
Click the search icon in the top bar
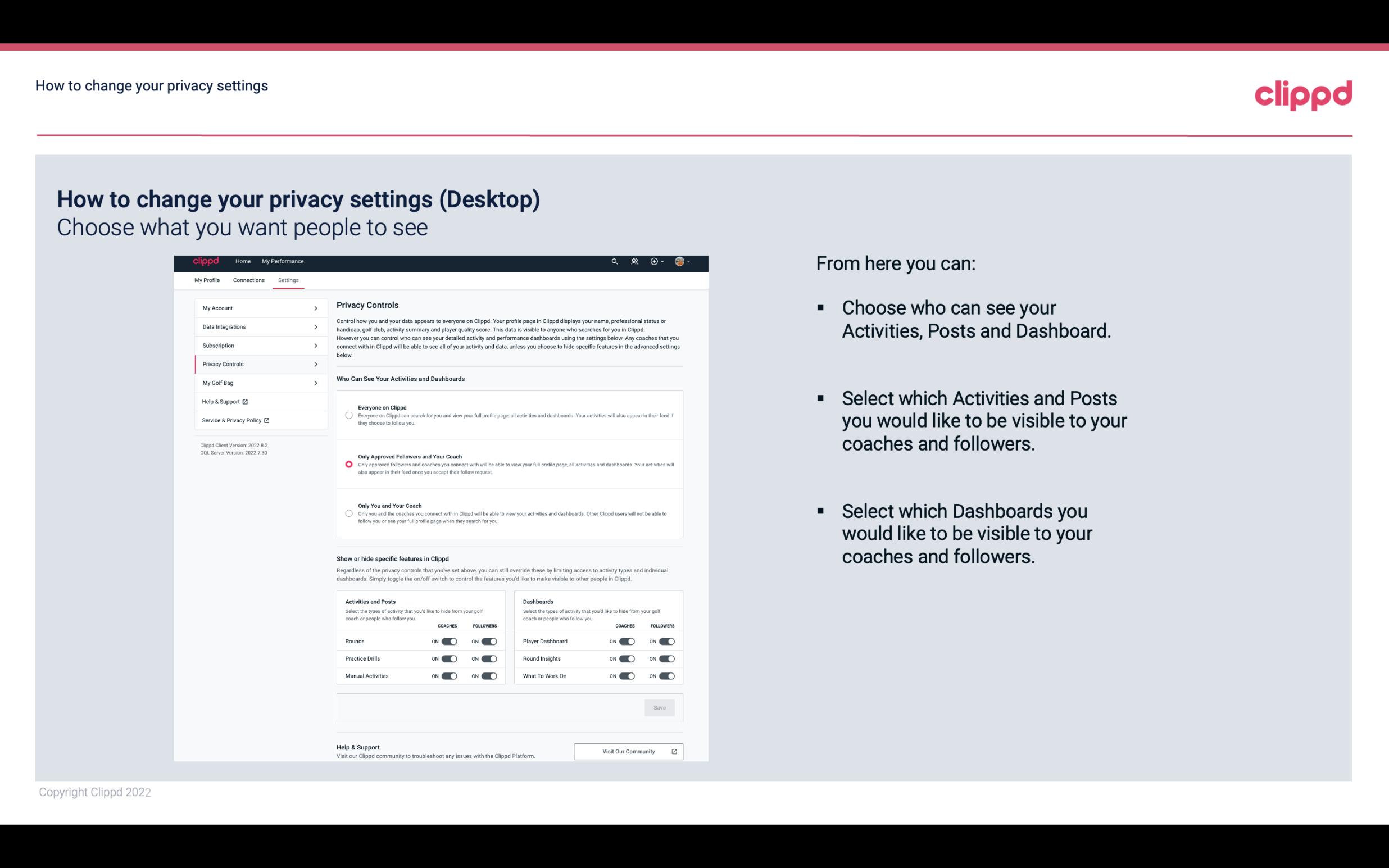614,262
